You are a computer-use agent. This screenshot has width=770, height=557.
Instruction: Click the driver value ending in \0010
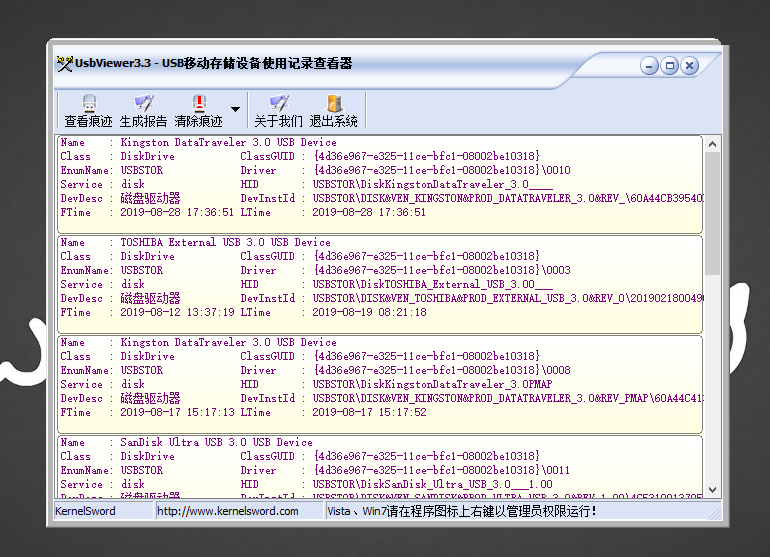[x=442, y=170]
